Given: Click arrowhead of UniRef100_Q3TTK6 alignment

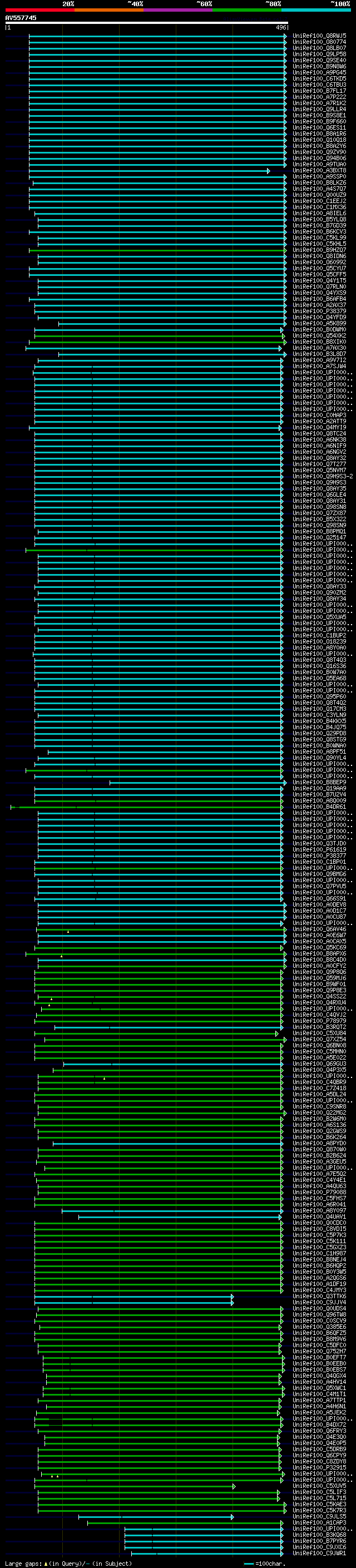Looking at the screenshot, I should pos(233,1297).
